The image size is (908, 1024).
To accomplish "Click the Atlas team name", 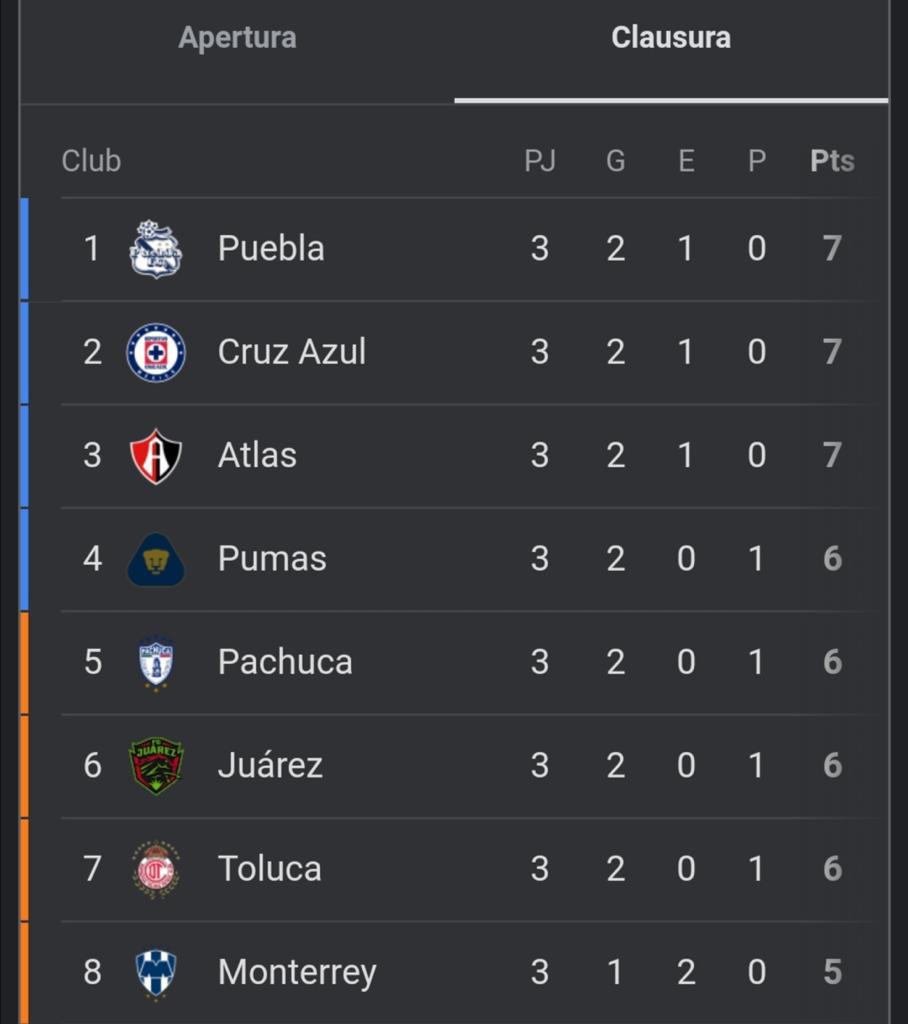I will [x=257, y=456].
